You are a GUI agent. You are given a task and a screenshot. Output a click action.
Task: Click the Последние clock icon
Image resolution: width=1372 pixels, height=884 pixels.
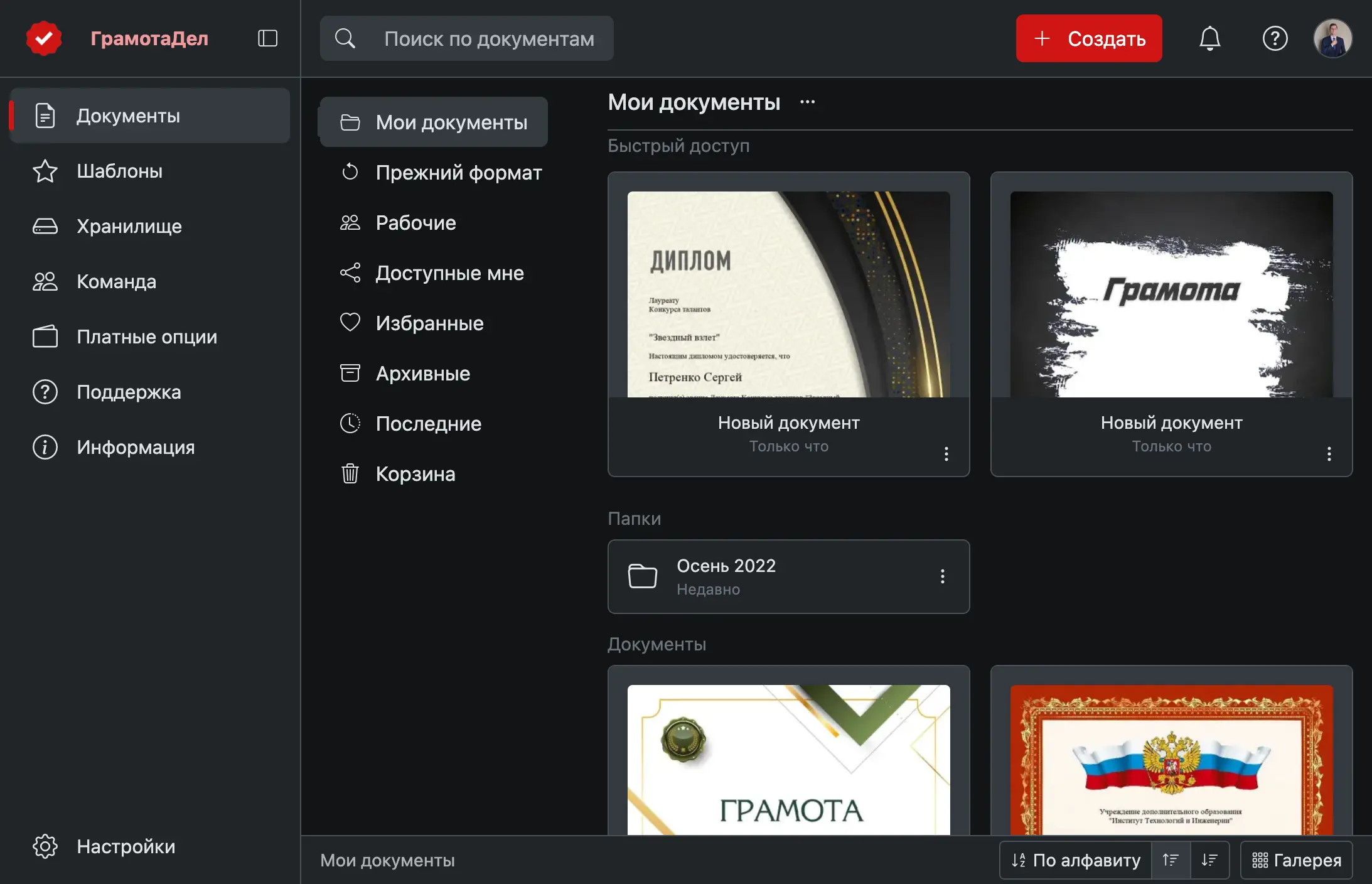[350, 423]
